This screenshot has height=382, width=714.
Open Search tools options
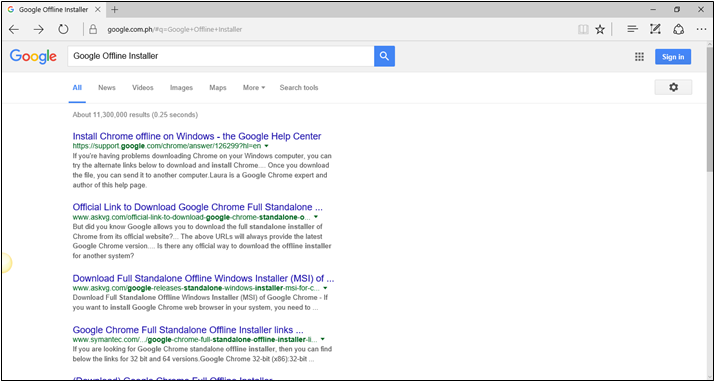coord(299,87)
